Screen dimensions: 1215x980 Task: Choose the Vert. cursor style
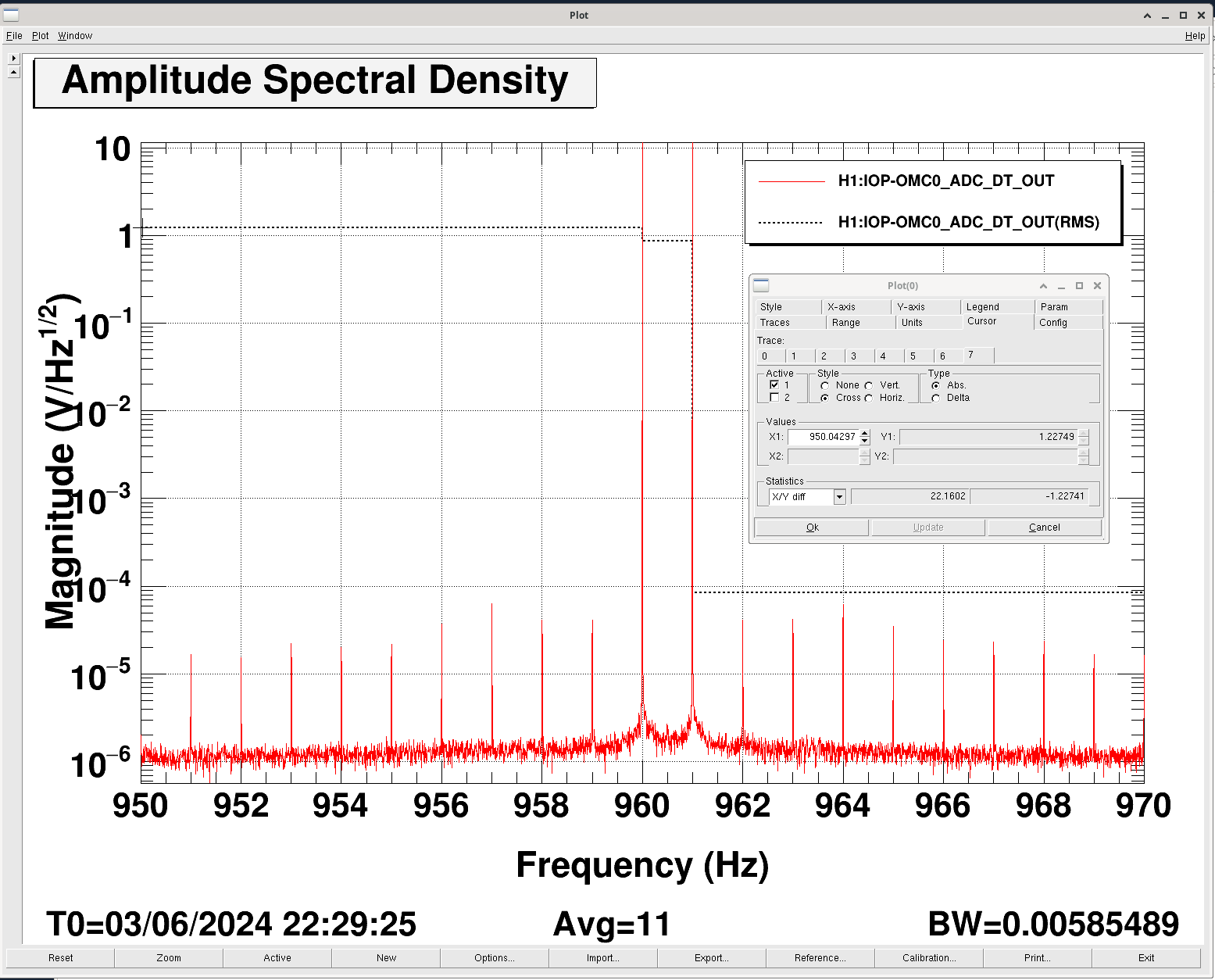(869, 386)
